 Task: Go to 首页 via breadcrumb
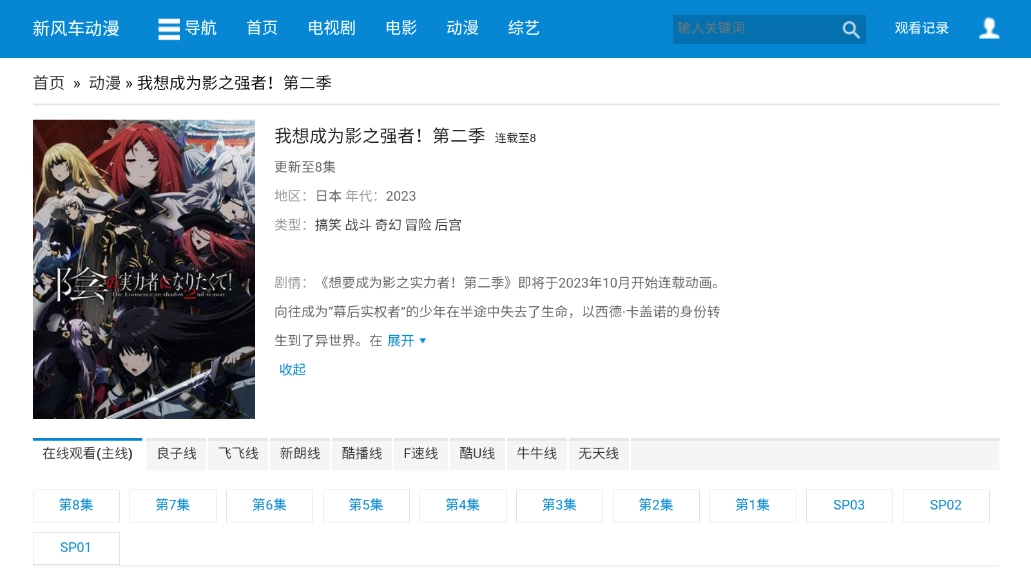[x=49, y=83]
